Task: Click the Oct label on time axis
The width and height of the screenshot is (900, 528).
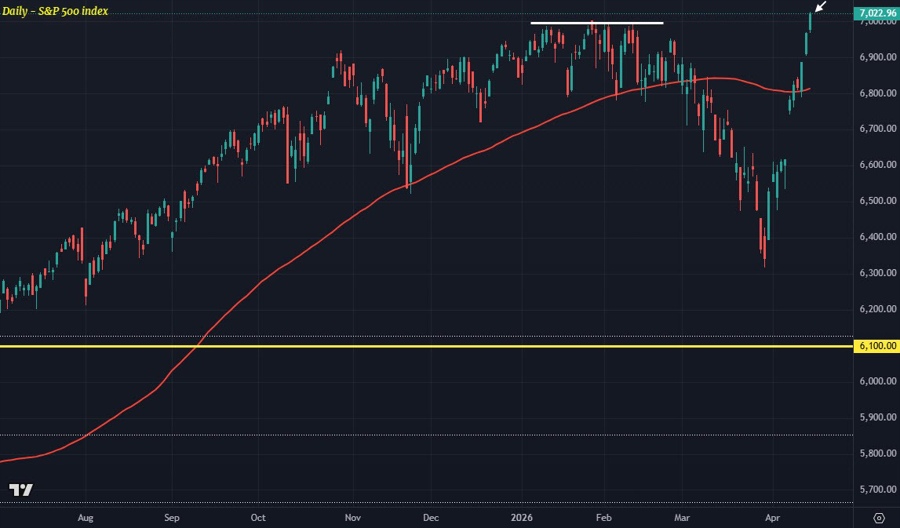Action: click(258, 518)
